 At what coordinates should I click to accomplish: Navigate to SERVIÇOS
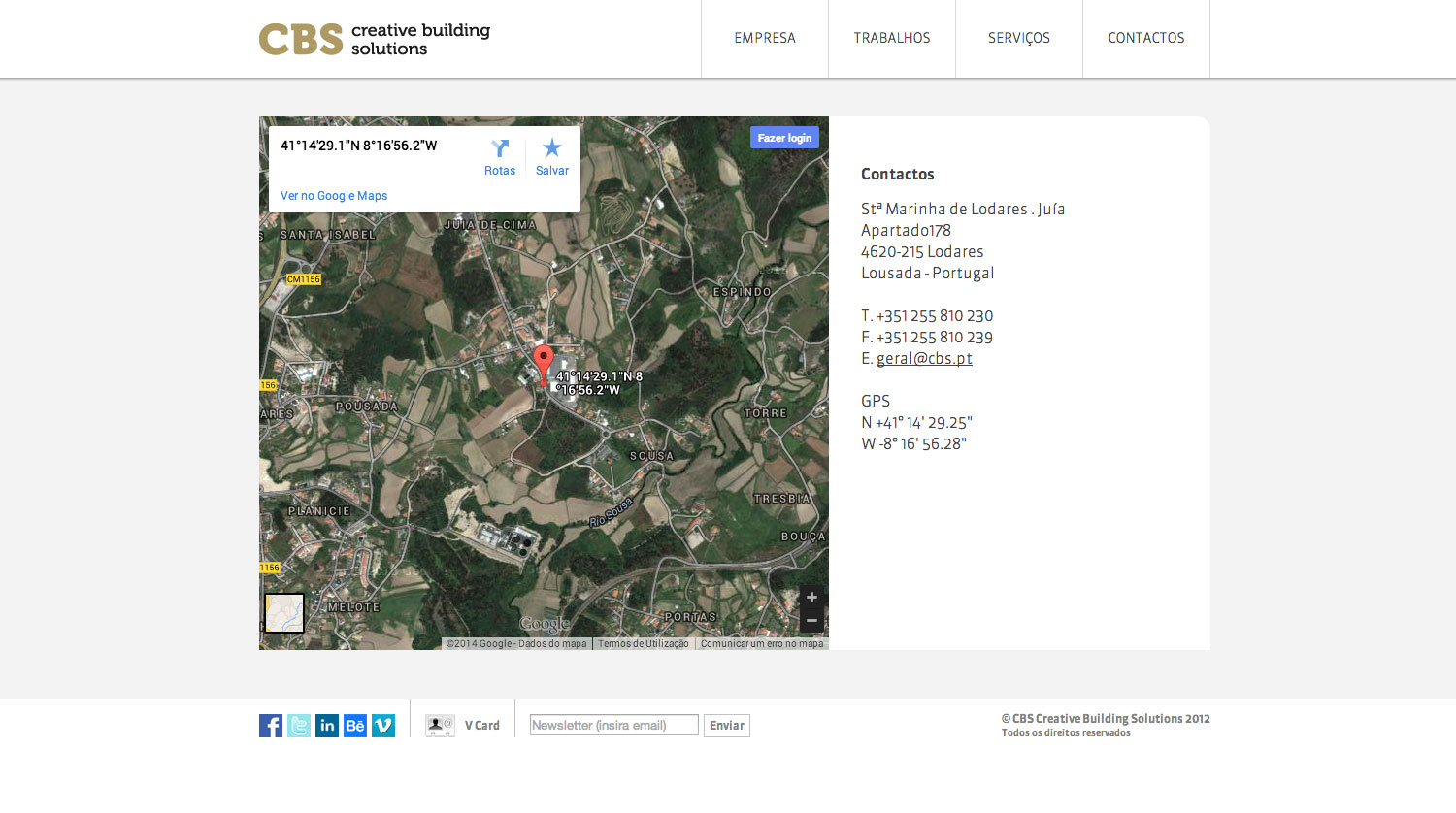(1018, 39)
